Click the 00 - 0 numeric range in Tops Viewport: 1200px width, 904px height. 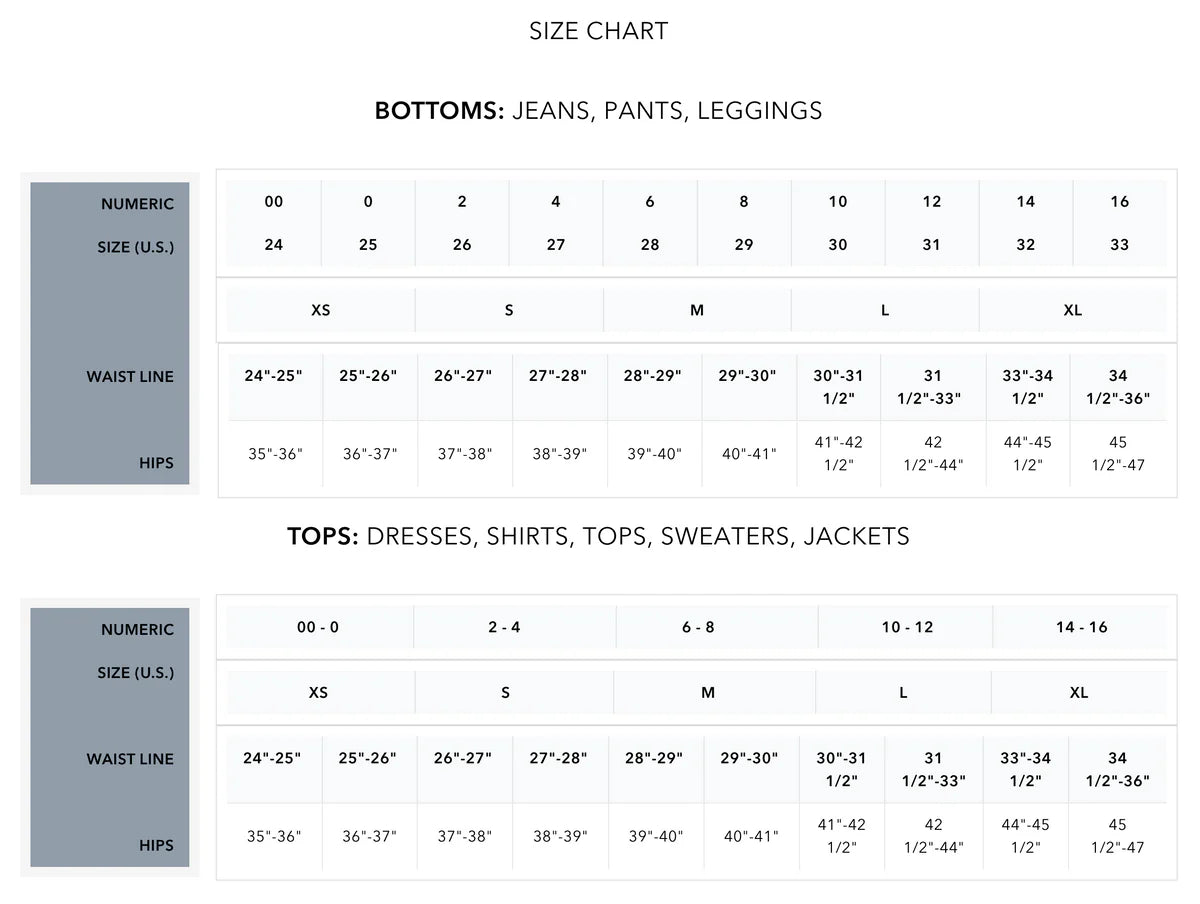click(318, 628)
